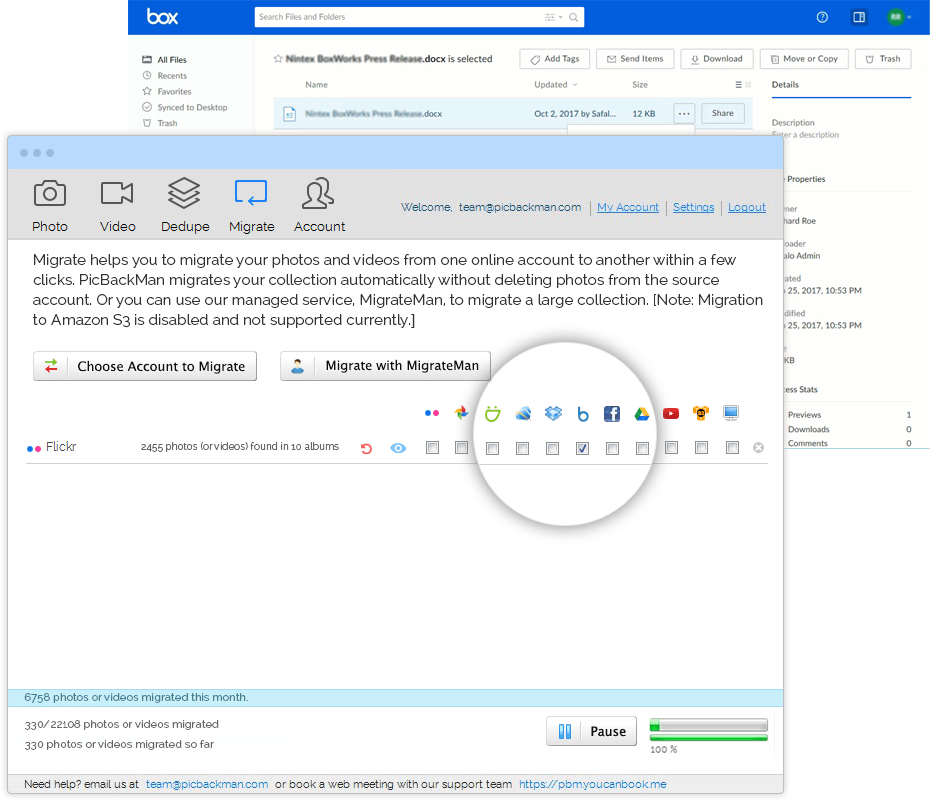Check the checkbox under the YouTube icon
Image resolution: width=930 pixels, height=801 pixels.
coord(671,448)
